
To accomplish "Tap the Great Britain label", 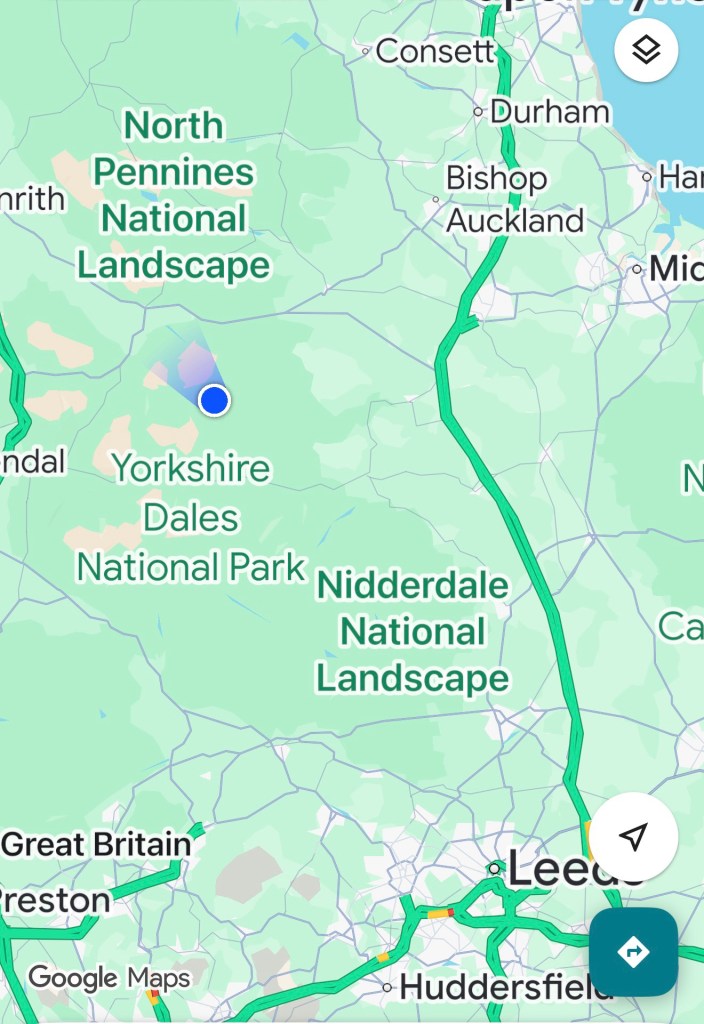I will pyautogui.click(x=96, y=844).
